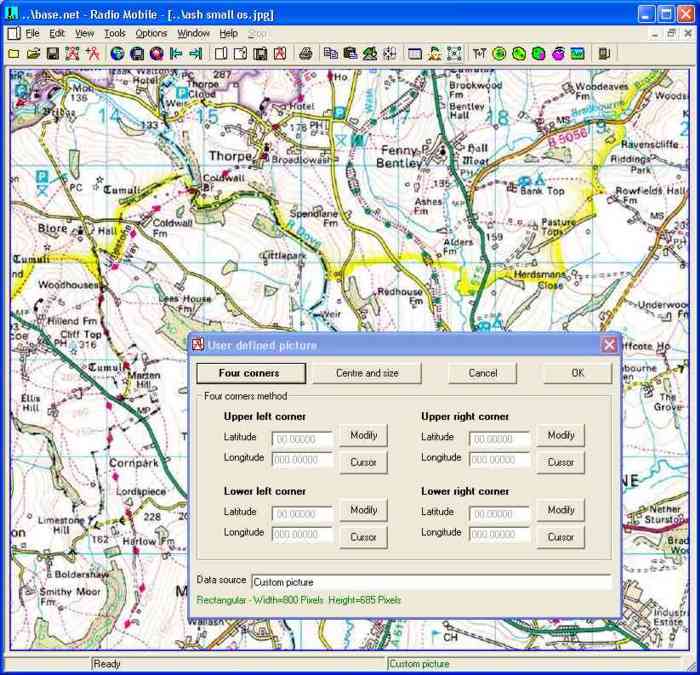Click the dark globe with monitor toolbar icon

click(137, 54)
